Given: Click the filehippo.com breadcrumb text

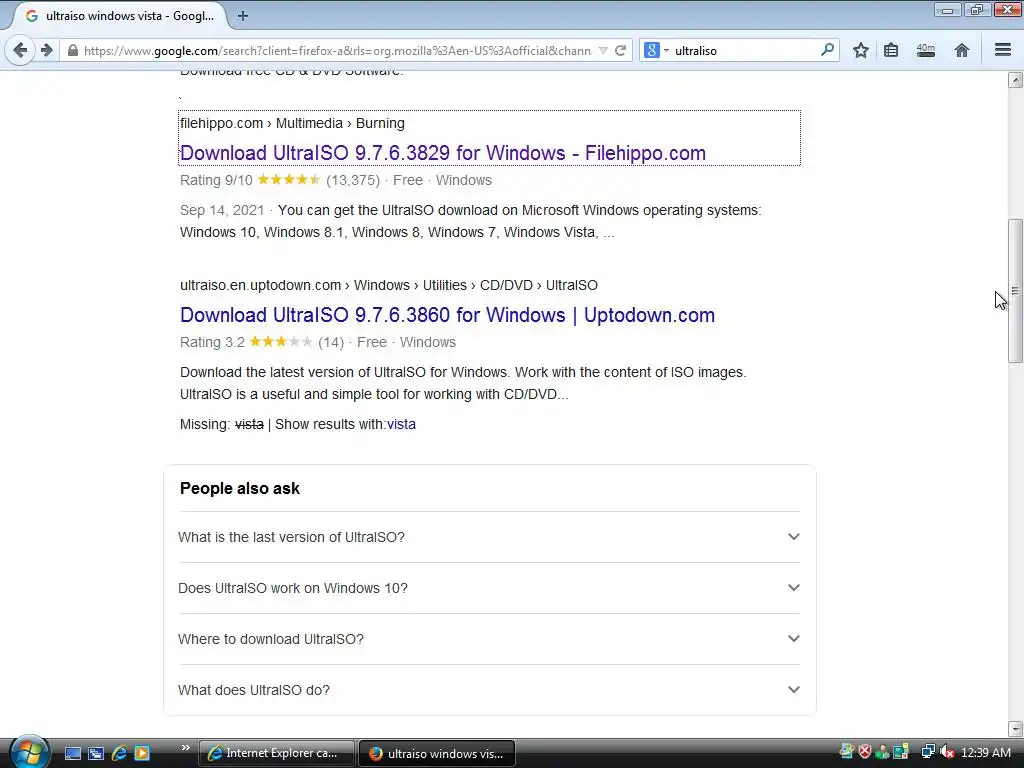Looking at the screenshot, I should (x=221, y=123).
